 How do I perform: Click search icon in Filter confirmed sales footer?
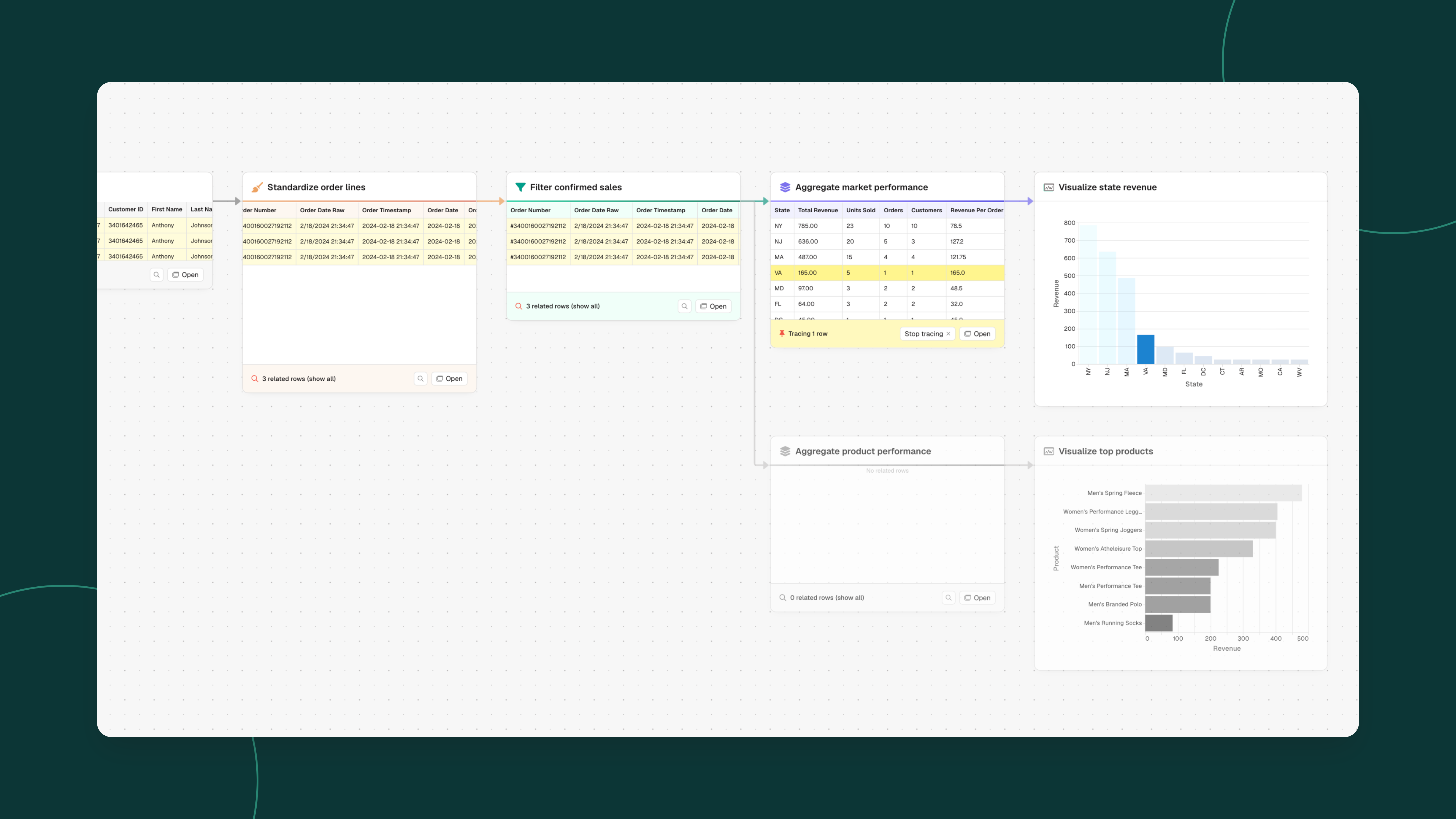point(685,306)
